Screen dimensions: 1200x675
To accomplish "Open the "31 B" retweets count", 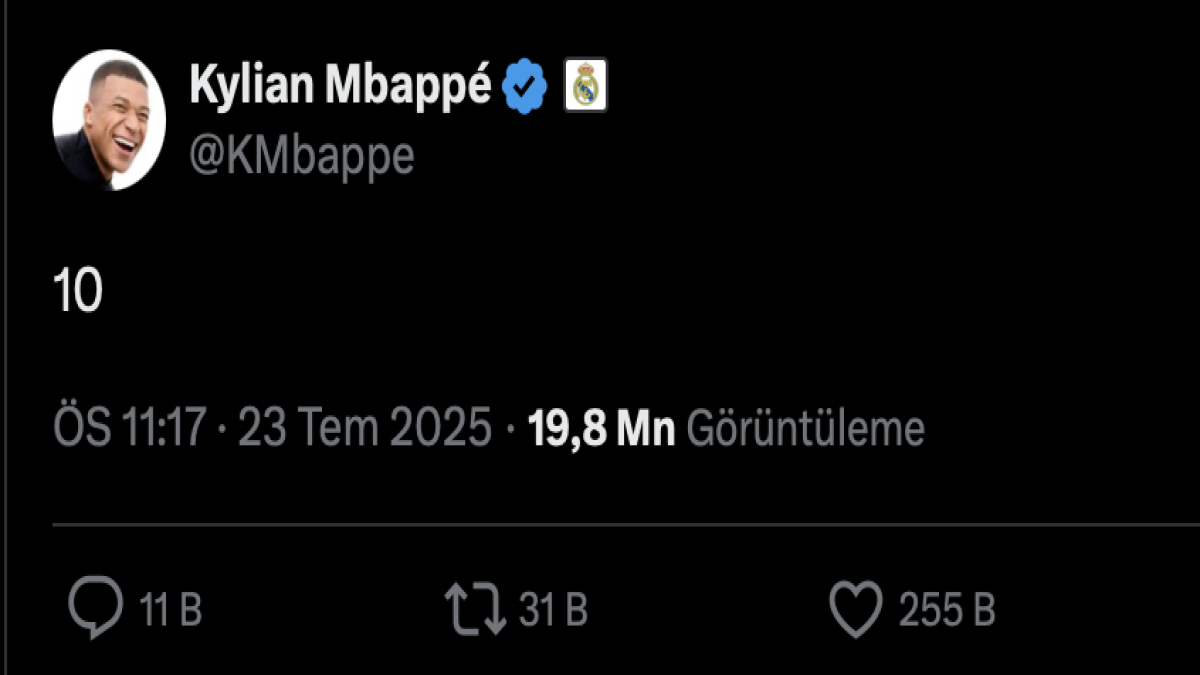I will click(553, 610).
